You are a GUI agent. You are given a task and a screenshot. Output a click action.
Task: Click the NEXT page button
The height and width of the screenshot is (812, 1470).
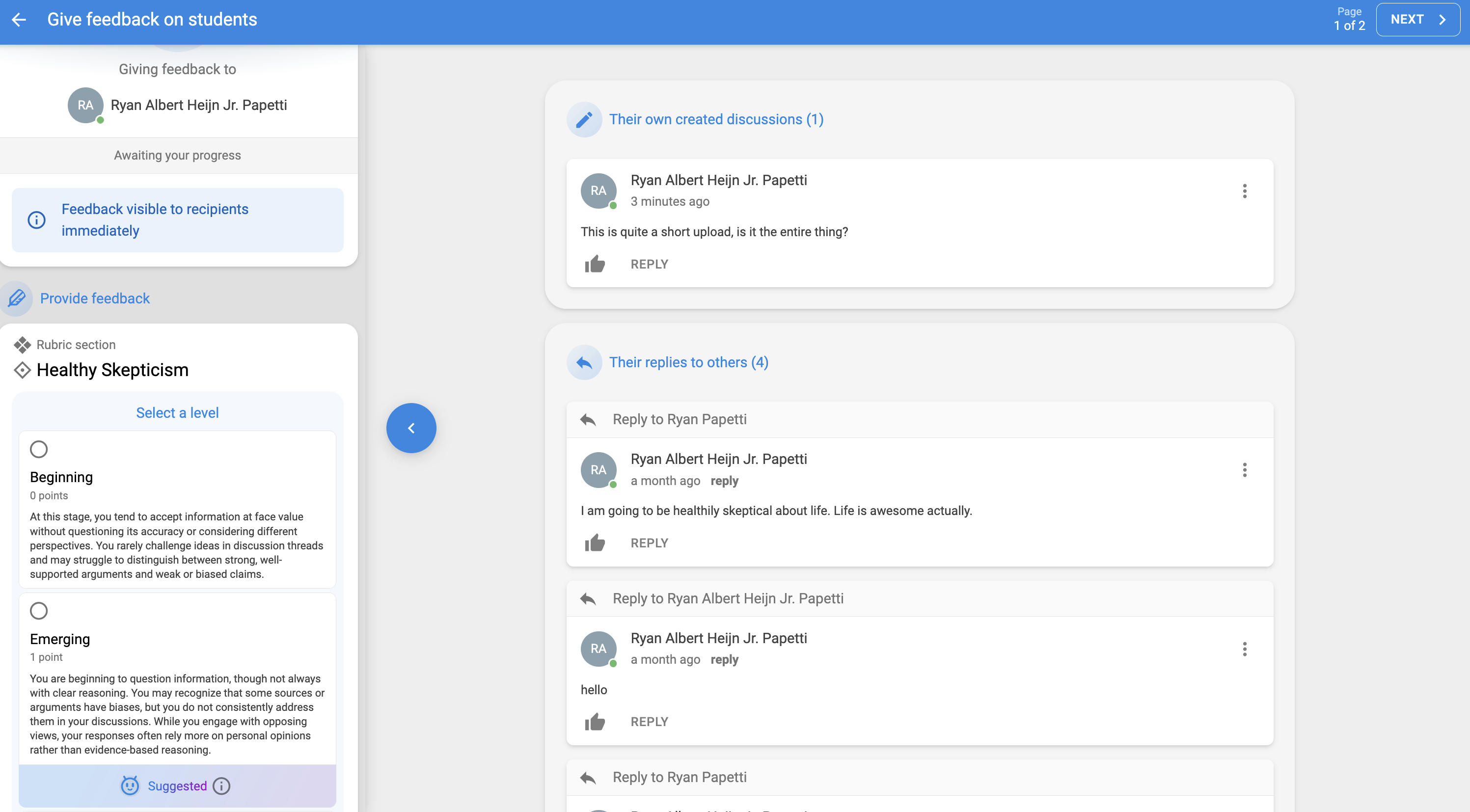1417,20
